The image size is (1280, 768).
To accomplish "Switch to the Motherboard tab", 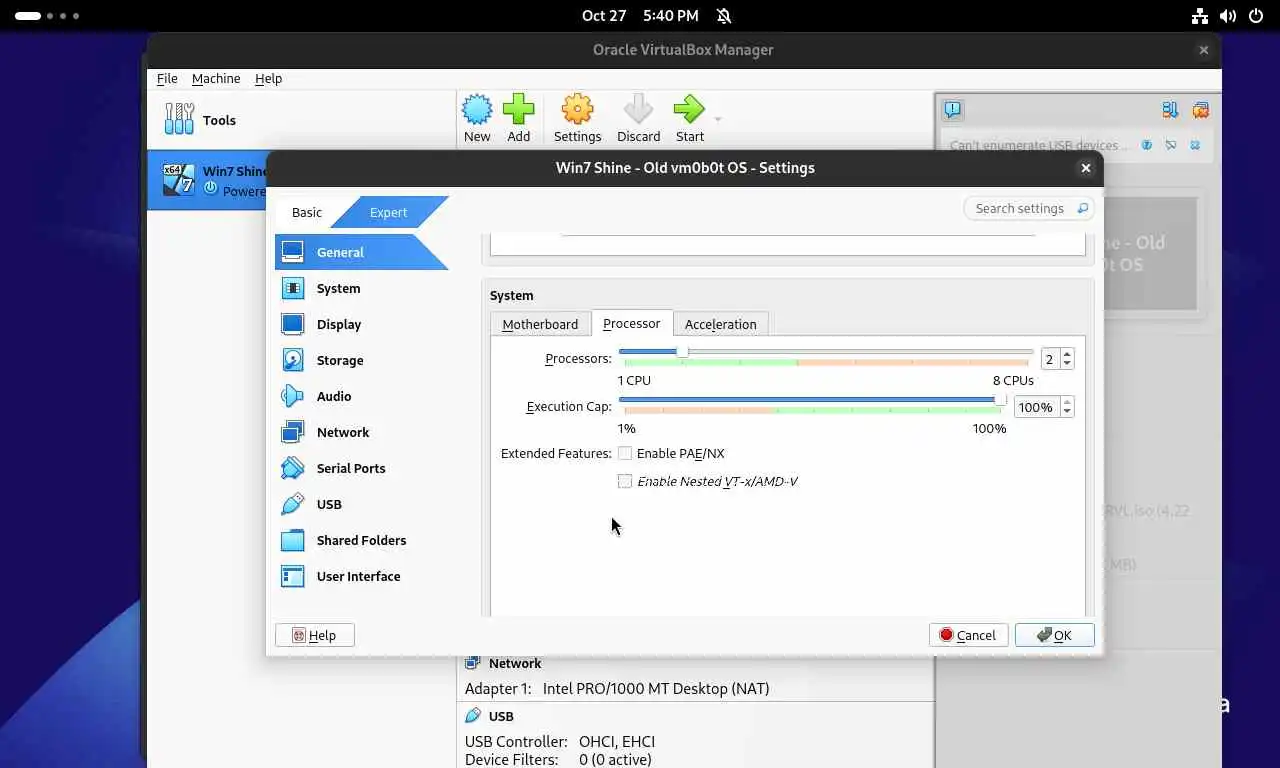I will click(x=540, y=324).
